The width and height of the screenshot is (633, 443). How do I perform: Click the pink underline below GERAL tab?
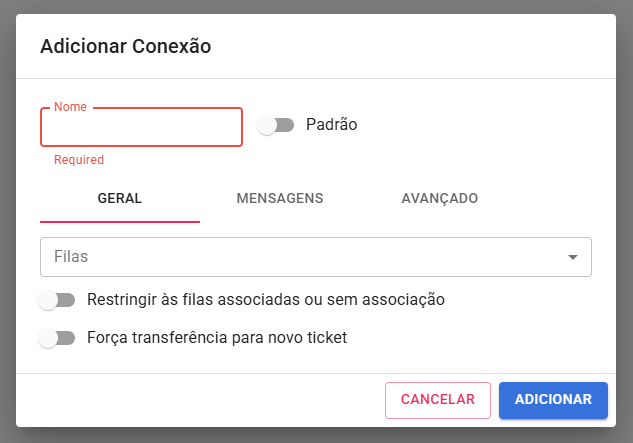click(120, 221)
